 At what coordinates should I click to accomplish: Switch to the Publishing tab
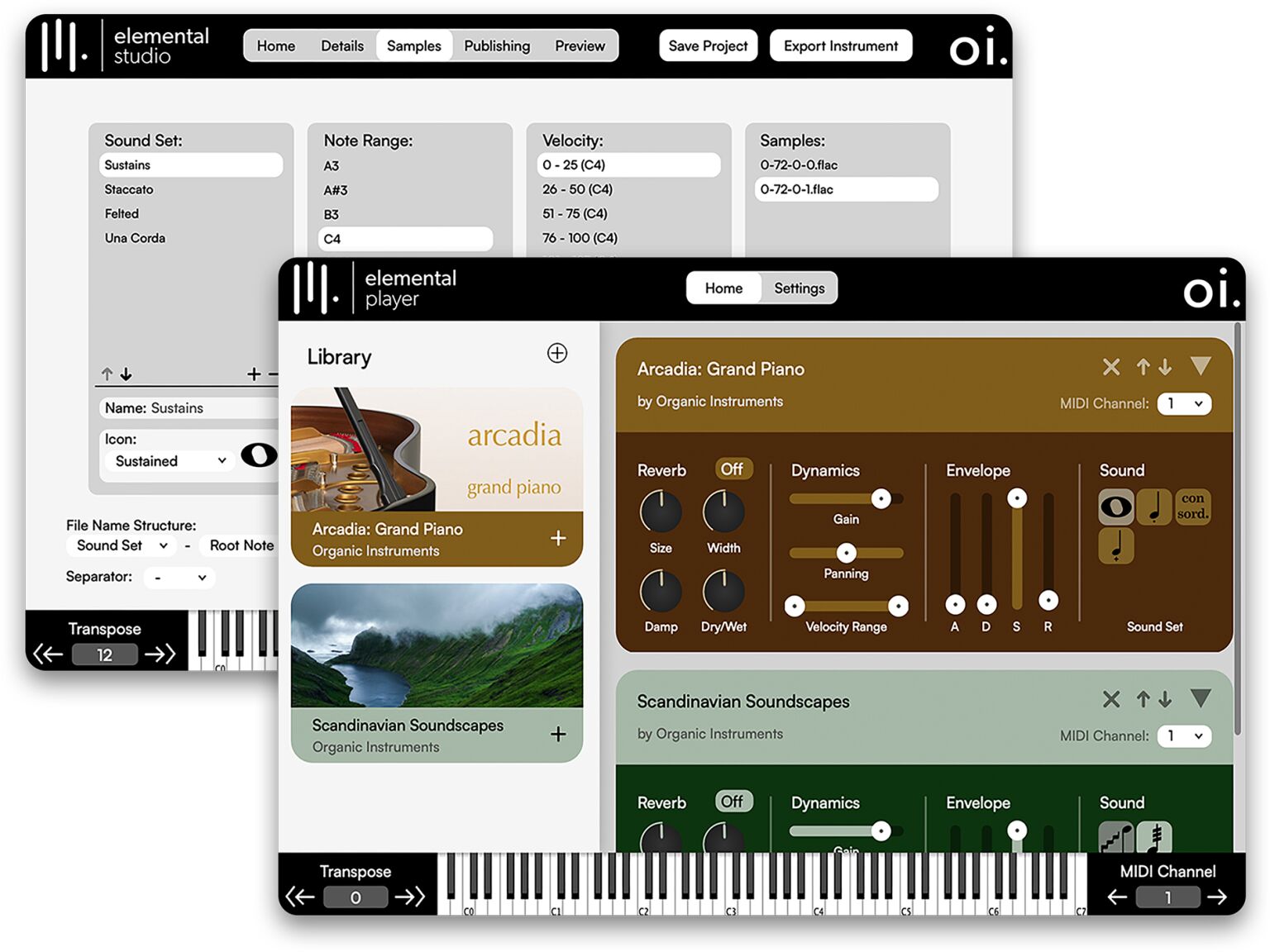point(497,45)
